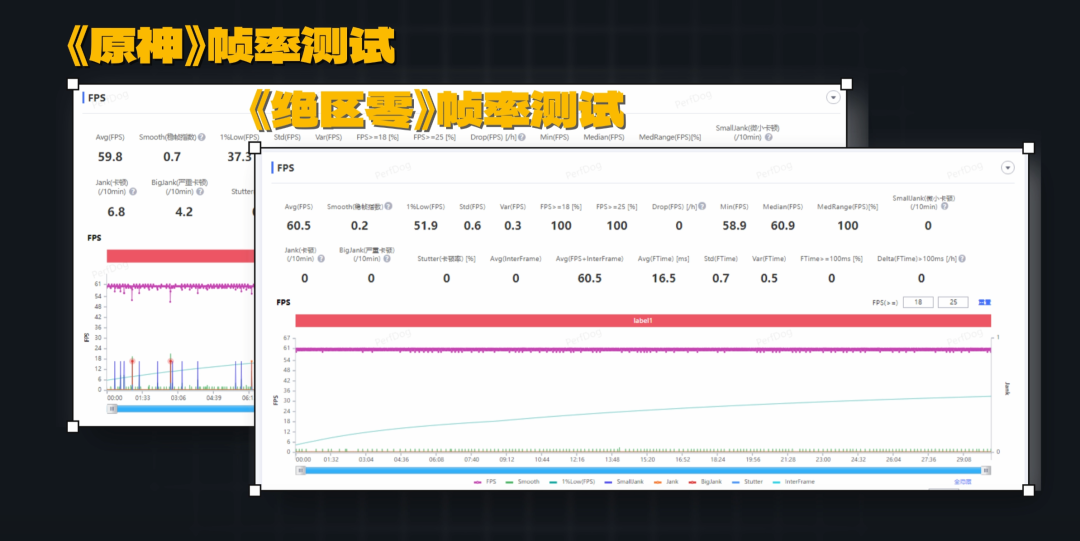Screen dimensions: 1080x541
Task: Click Smooth help icon in 原神 panel
Action: pyautogui.click(x=202, y=137)
